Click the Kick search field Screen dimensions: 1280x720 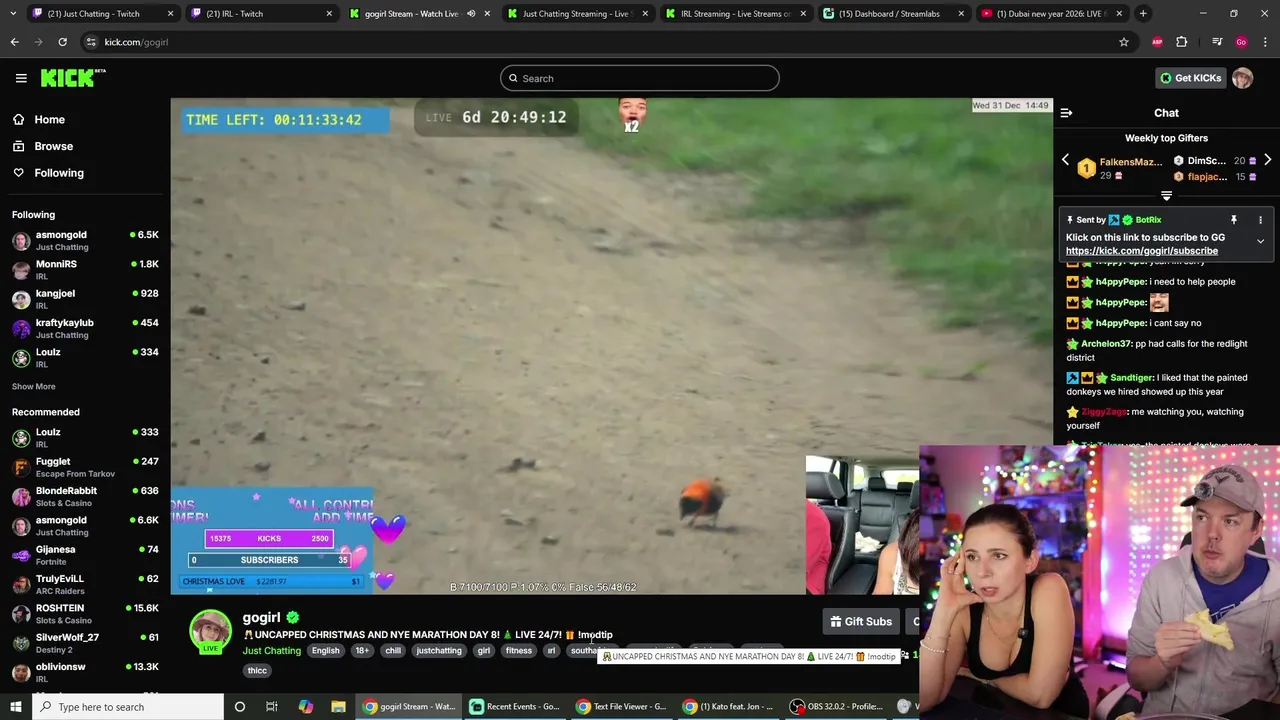[640, 78]
